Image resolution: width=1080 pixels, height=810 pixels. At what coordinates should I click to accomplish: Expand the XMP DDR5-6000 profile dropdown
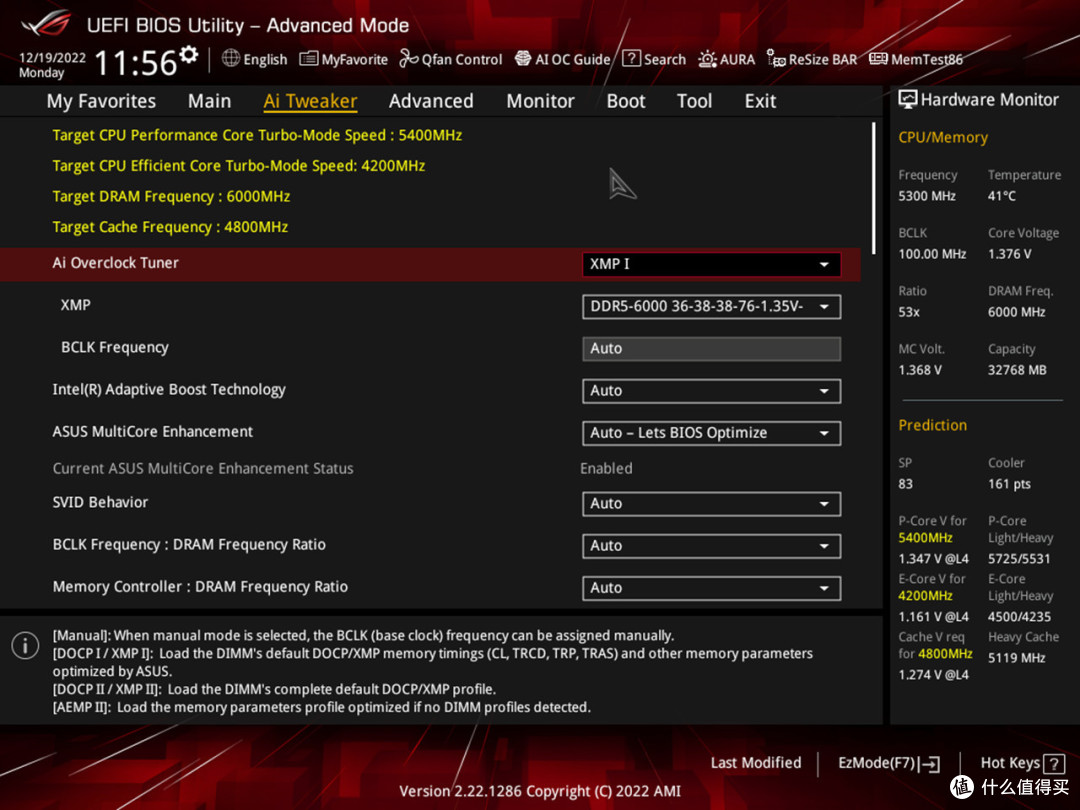[x=712, y=307]
